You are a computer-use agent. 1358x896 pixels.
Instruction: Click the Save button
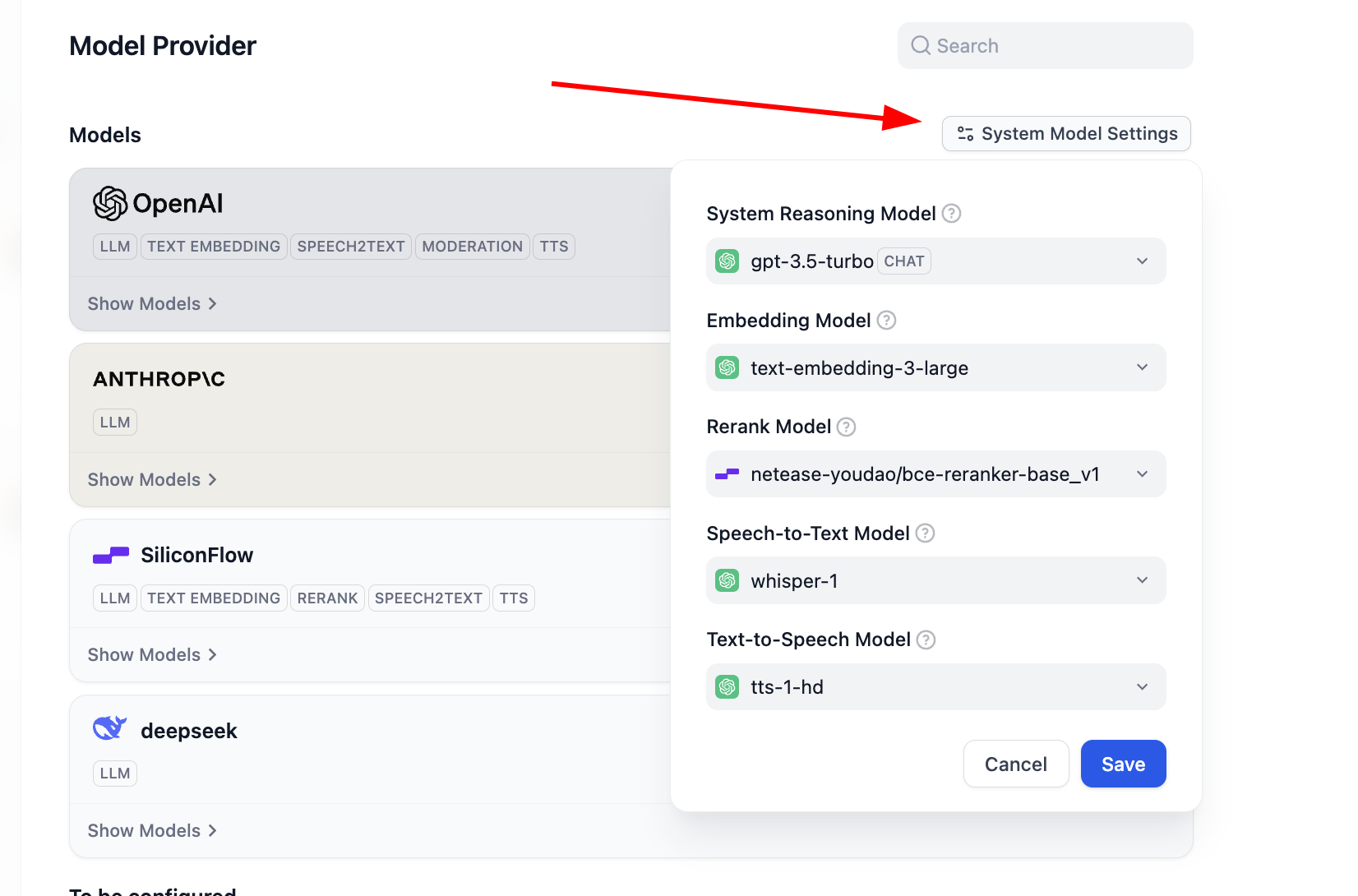(1123, 764)
